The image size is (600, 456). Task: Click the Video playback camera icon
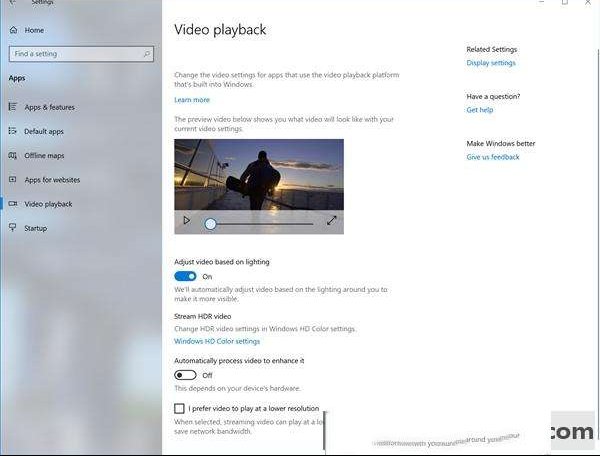[x=13, y=204]
